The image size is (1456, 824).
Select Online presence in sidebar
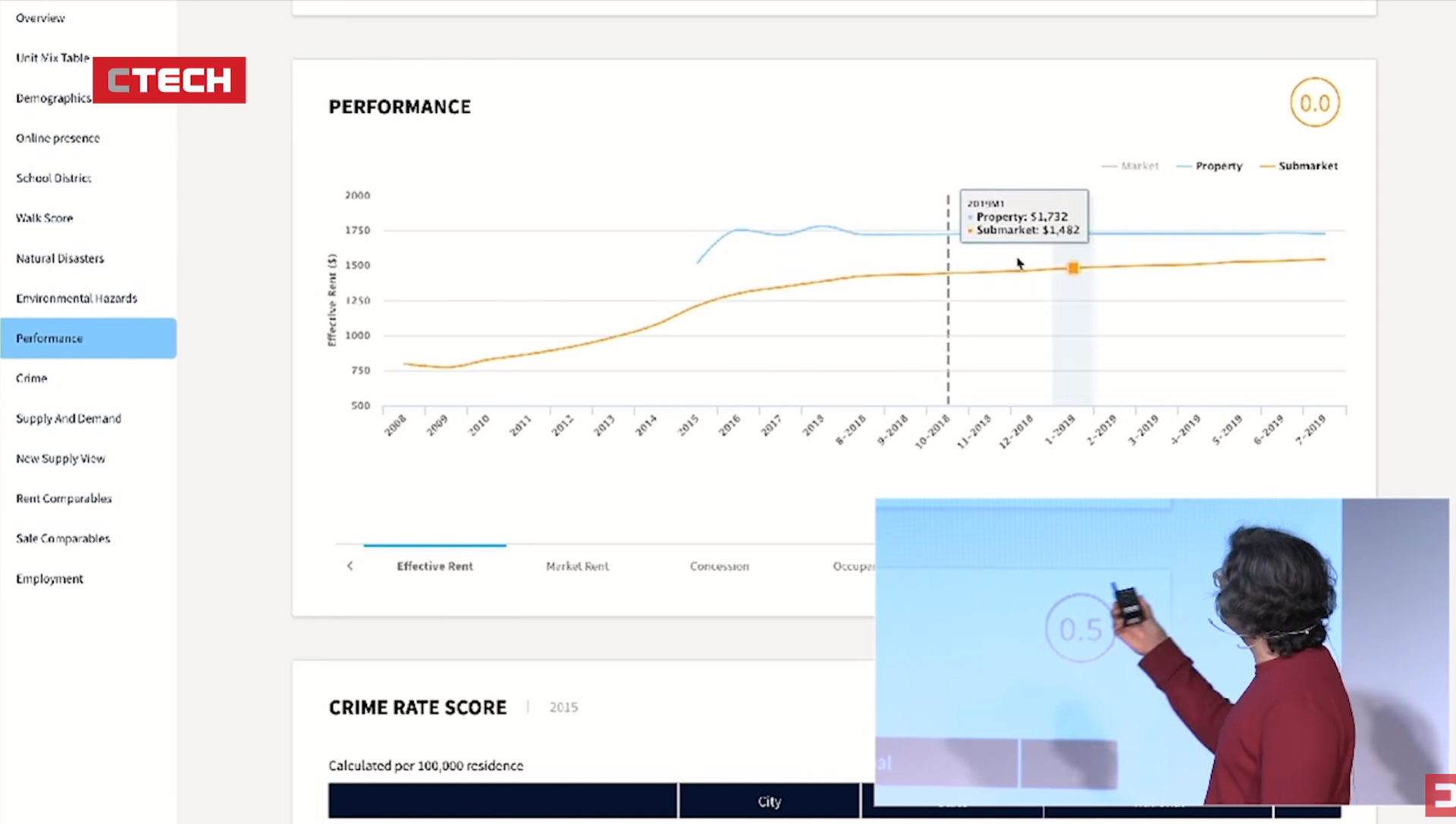58,138
